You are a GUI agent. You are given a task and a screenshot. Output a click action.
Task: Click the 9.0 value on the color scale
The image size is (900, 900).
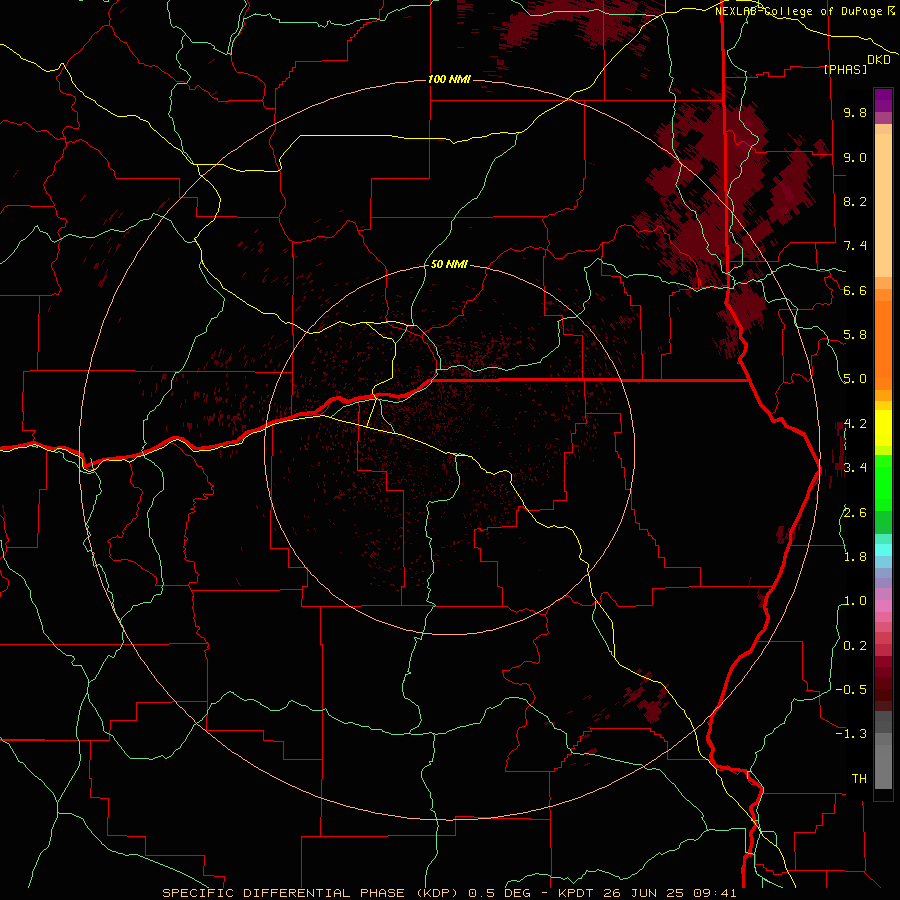(x=855, y=157)
